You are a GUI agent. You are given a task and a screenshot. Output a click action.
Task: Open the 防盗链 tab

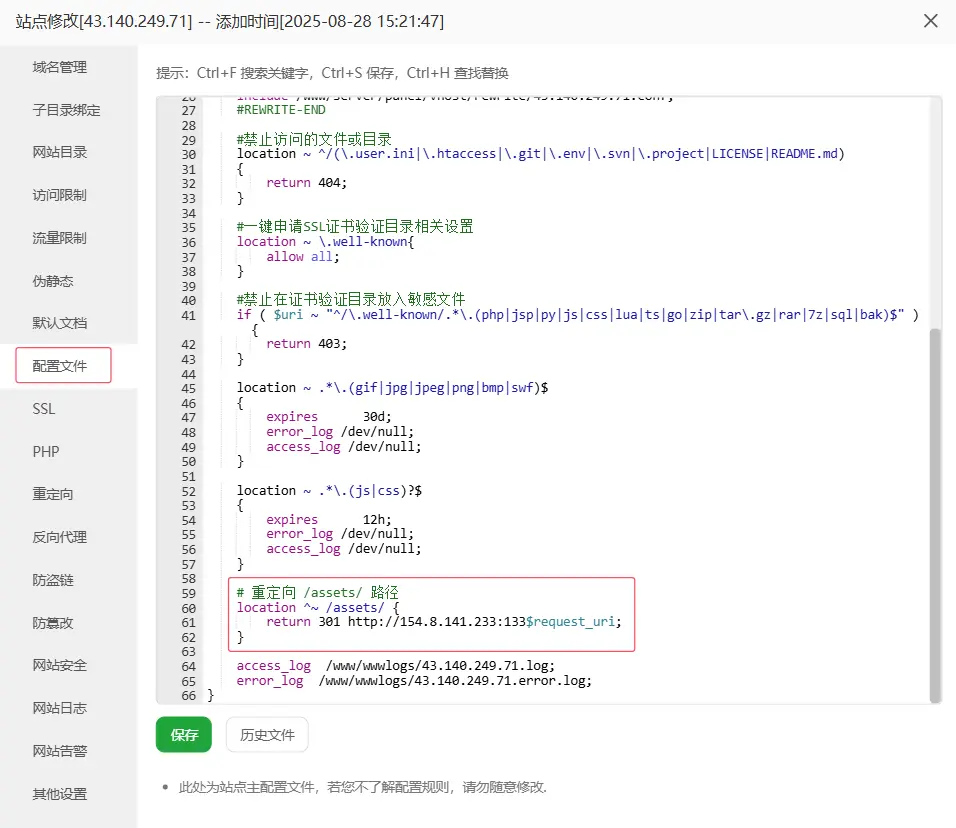click(53, 580)
